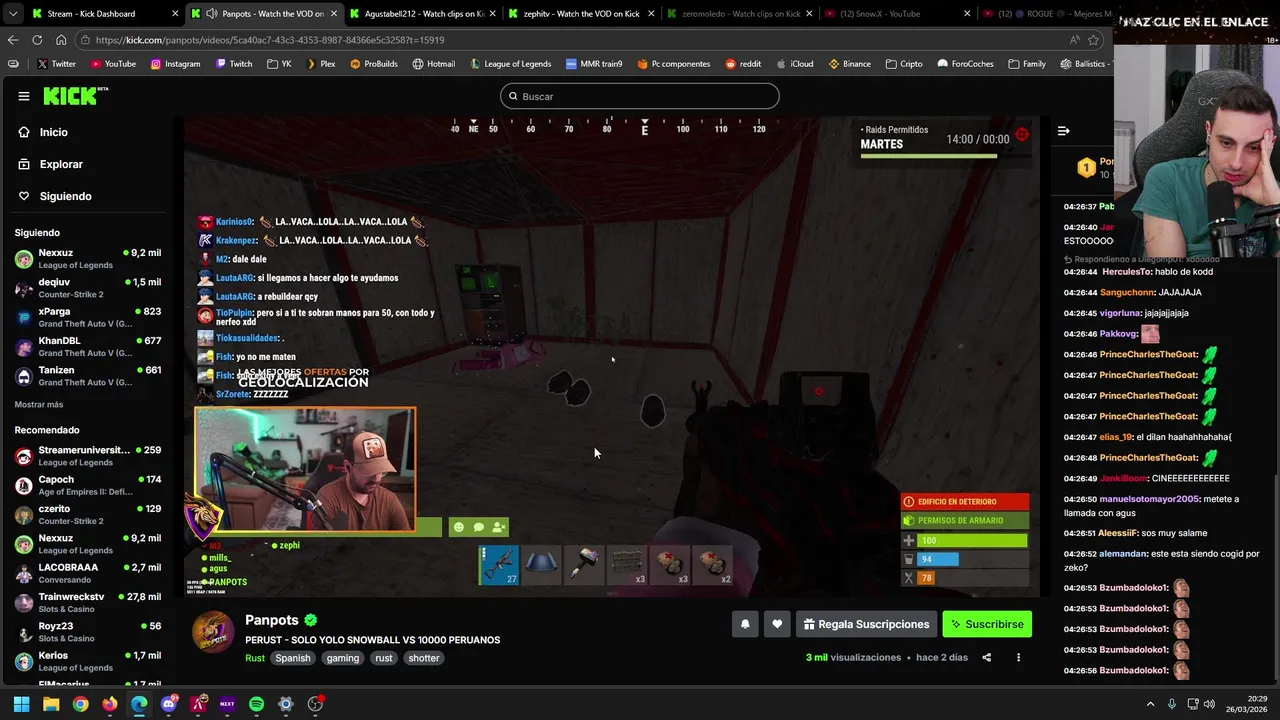Open recommended channel czerito
1280x720 pixels.
88,514
